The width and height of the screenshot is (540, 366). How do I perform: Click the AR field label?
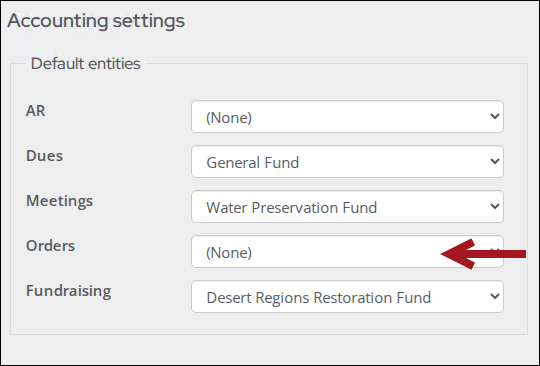pos(35,111)
